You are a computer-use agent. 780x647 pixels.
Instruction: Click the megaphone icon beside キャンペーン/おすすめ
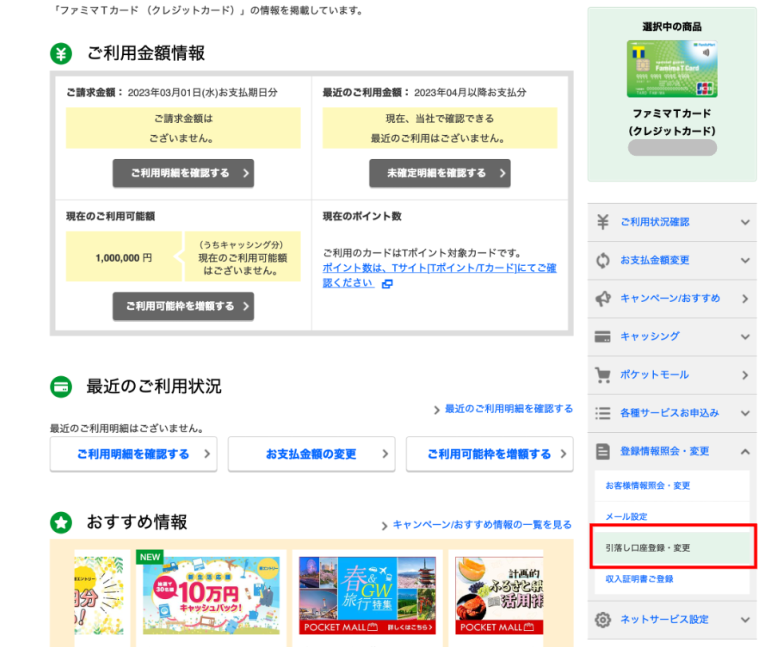point(603,298)
